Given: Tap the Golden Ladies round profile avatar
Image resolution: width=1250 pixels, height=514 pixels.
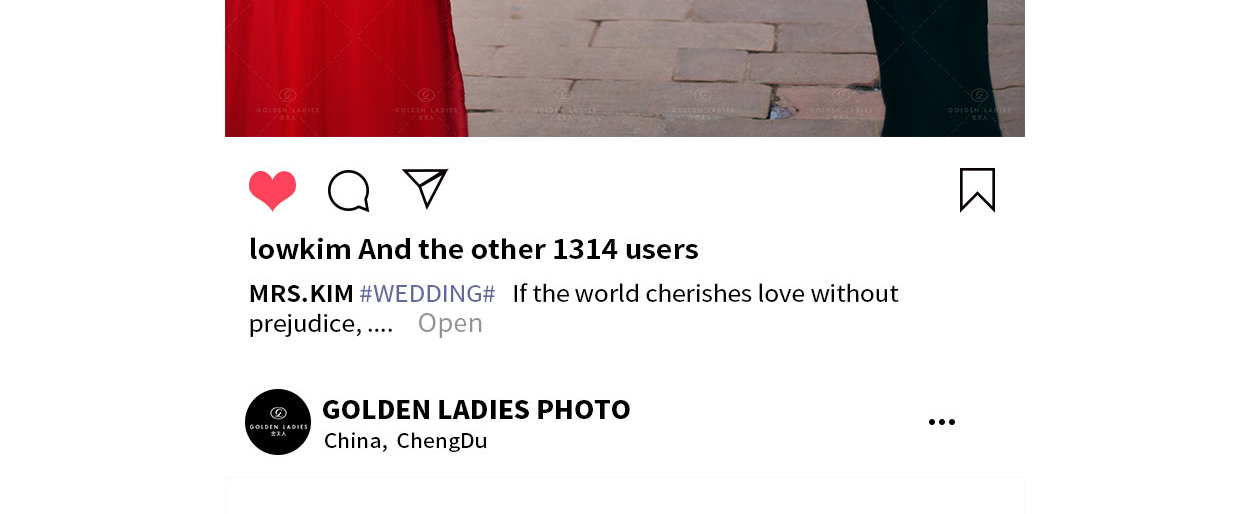Looking at the screenshot, I should [x=278, y=422].
